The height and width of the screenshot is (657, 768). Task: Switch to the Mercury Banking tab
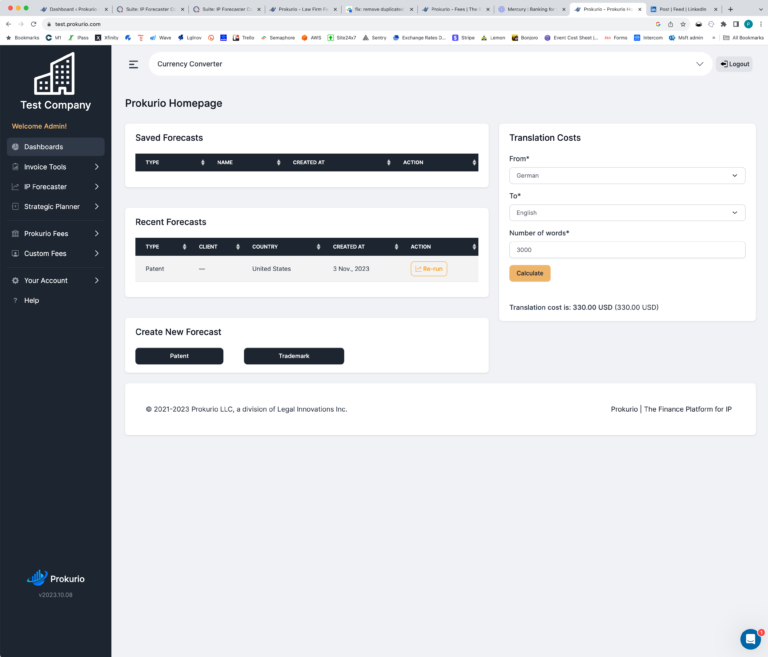[531, 9]
